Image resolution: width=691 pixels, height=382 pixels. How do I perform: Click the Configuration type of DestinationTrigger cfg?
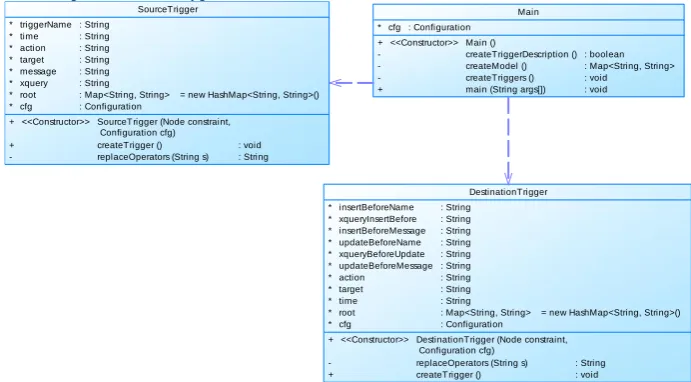[474, 324]
